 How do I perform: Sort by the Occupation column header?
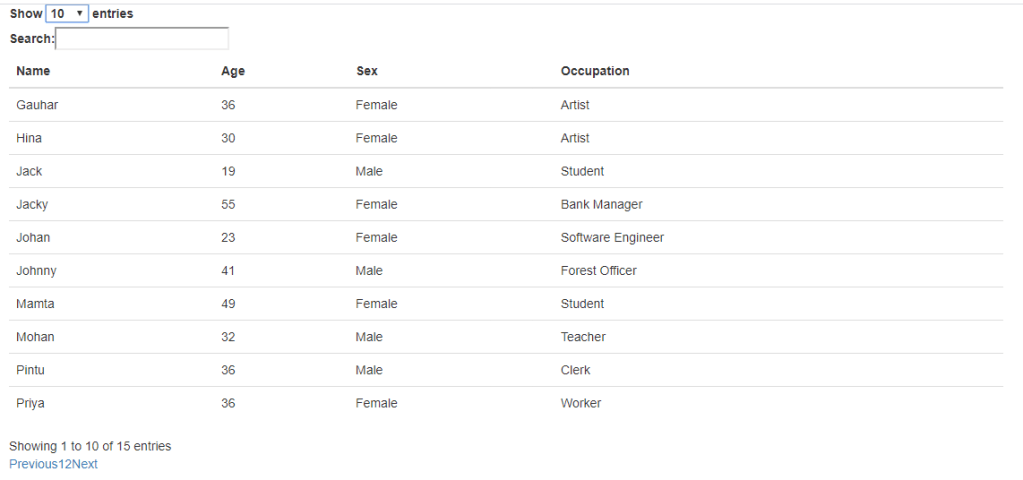pos(595,71)
